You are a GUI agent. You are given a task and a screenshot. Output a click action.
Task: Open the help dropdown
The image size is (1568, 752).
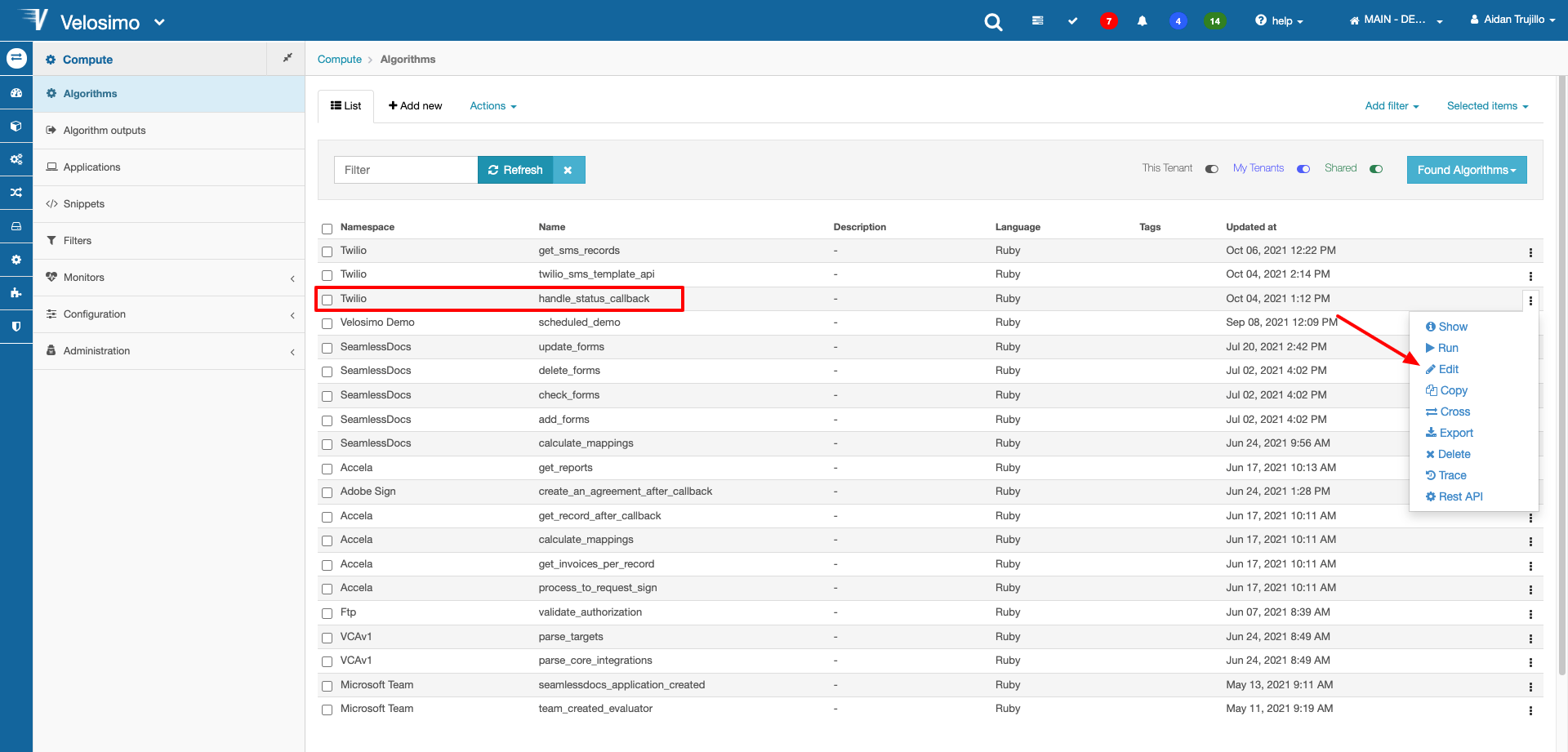tap(1280, 21)
